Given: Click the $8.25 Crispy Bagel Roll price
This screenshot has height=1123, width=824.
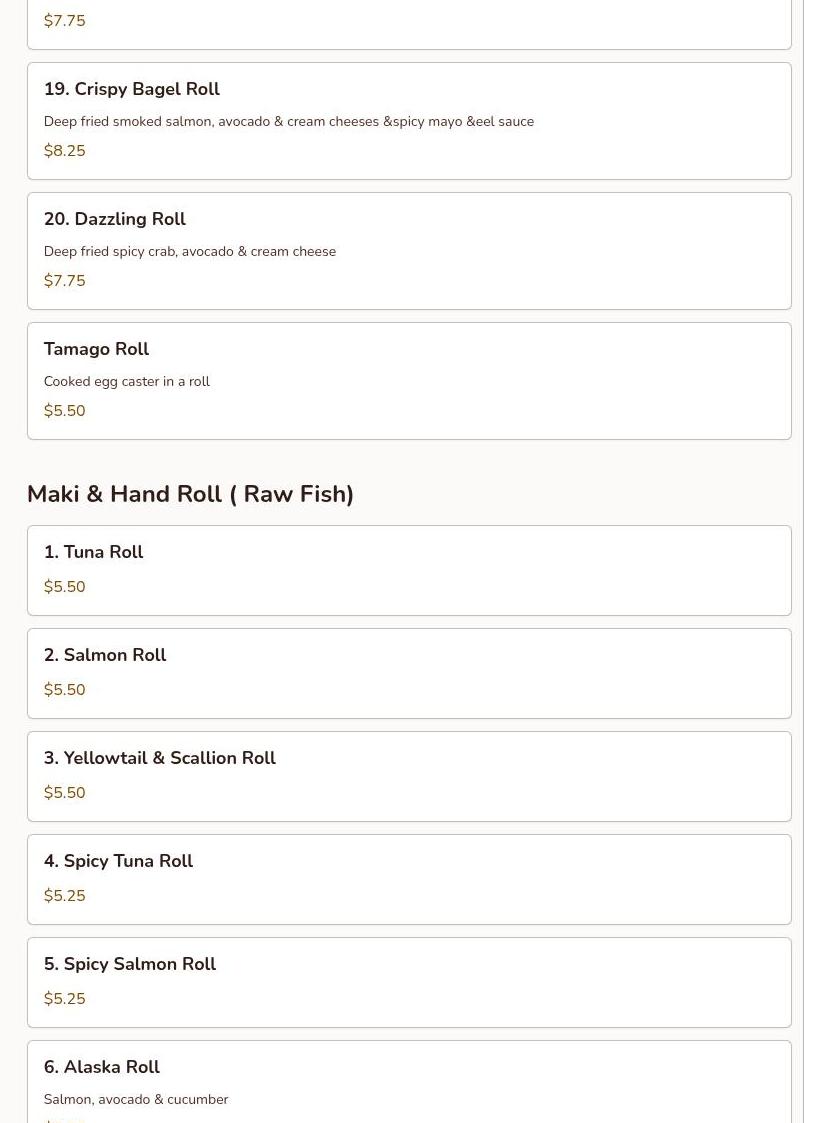Looking at the screenshot, I should tap(64, 150).
